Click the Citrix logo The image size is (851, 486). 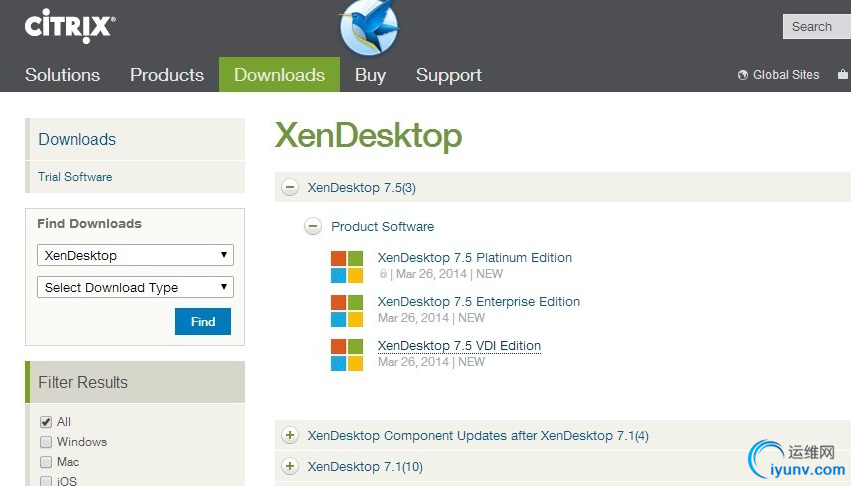point(69,26)
